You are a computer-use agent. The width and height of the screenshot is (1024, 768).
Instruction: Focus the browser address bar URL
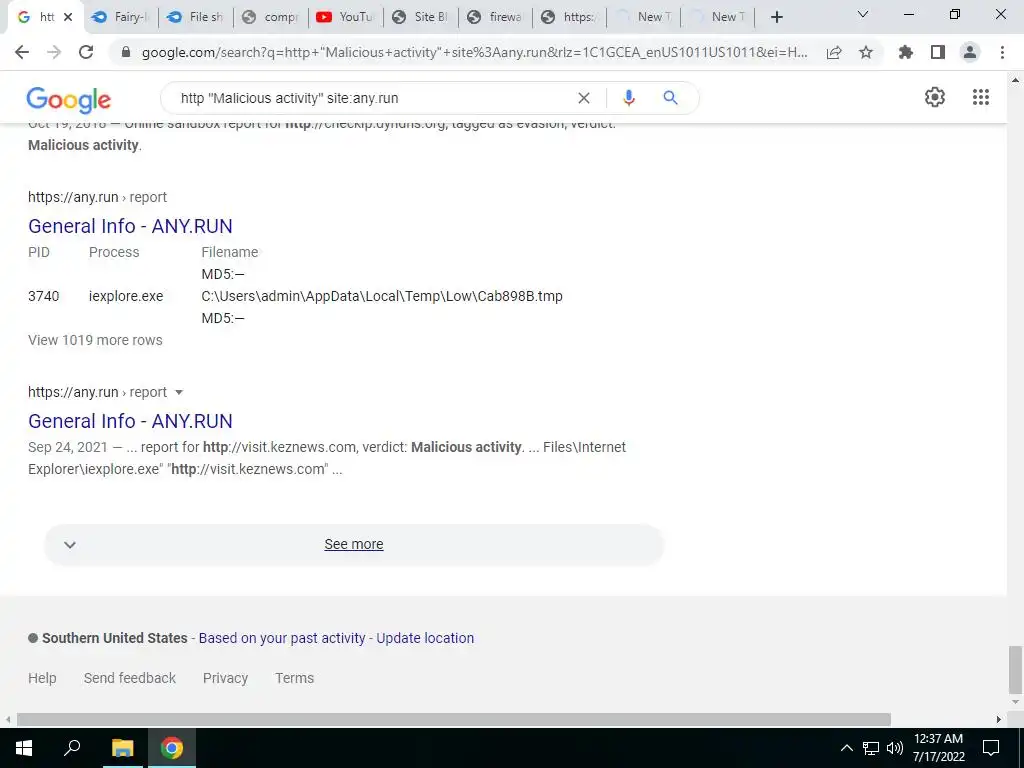(474, 52)
